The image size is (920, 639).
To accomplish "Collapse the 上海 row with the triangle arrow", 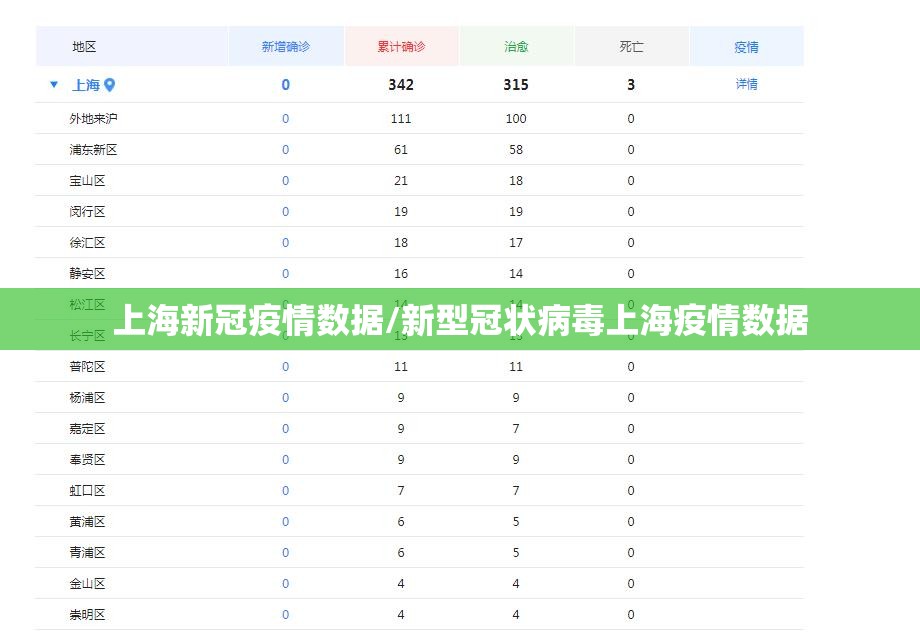I will (54, 85).
